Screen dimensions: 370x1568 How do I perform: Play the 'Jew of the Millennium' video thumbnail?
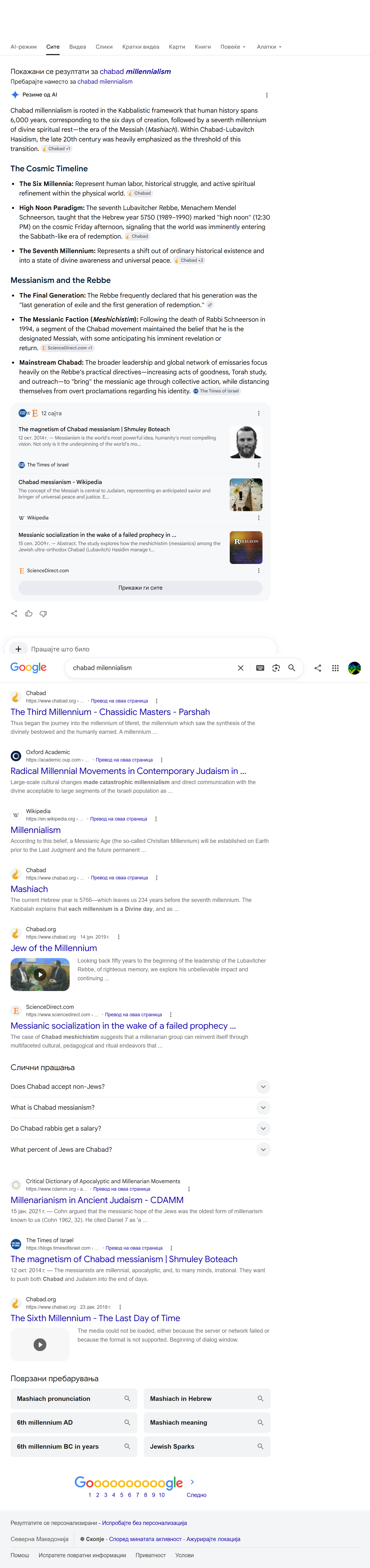click(40, 974)
